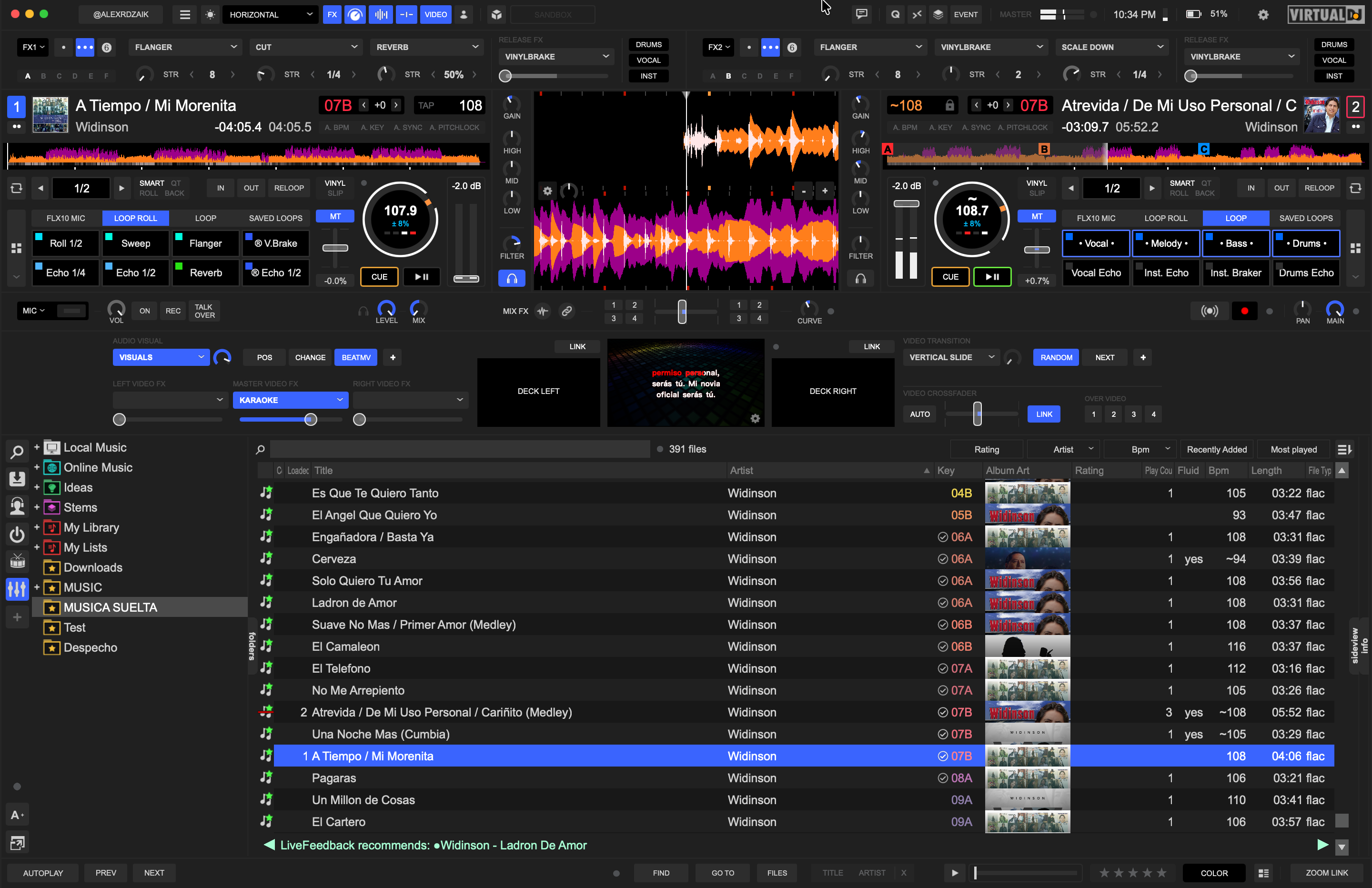
Task: Click the deck 1 album art thumbnail
Action: 50,115
